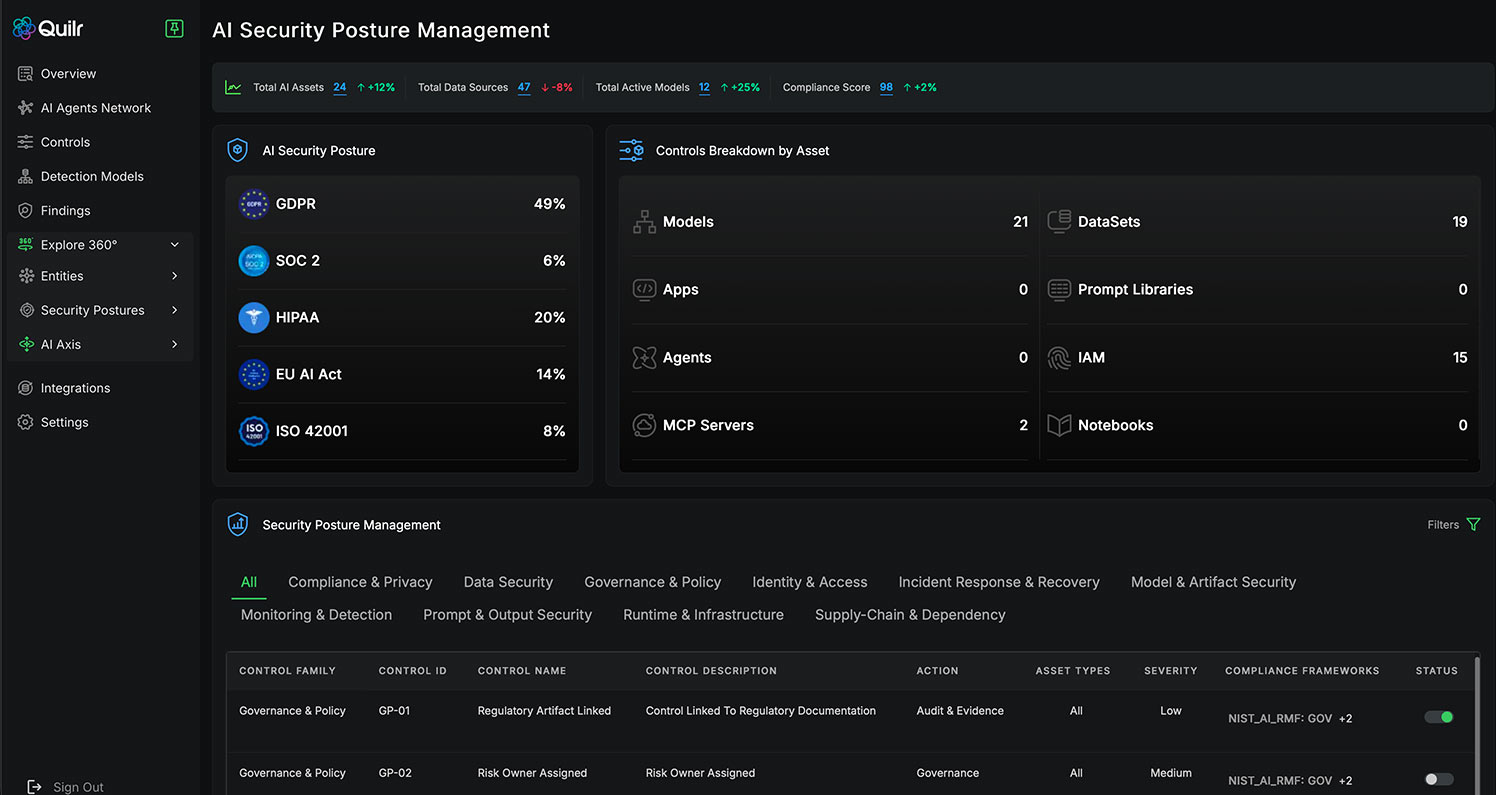The image size is (1496, 795).
Task: Disable the GP-01 control status toggle
Action: 1439,717
